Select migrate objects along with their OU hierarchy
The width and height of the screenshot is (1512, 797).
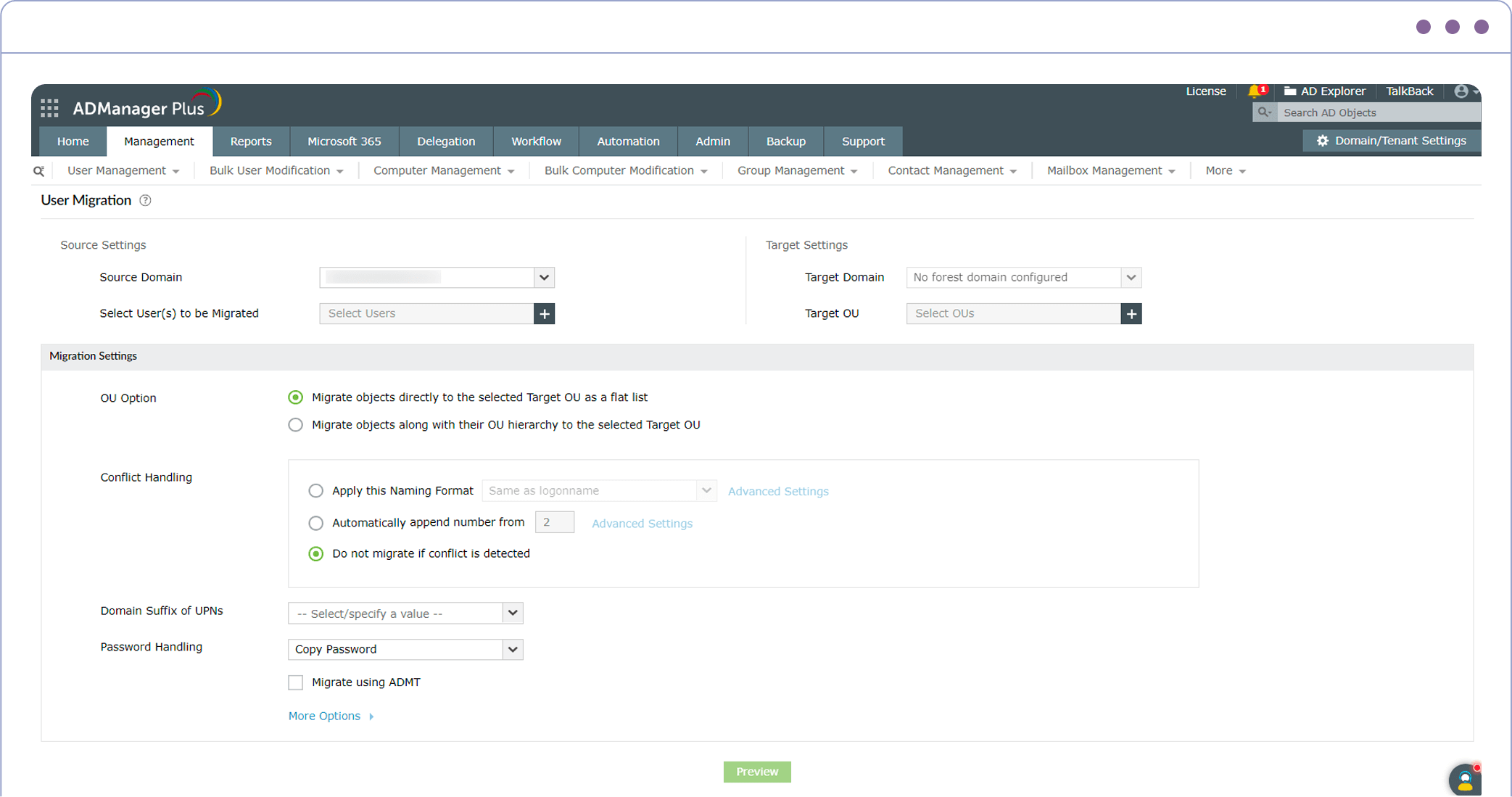[295, 424]
